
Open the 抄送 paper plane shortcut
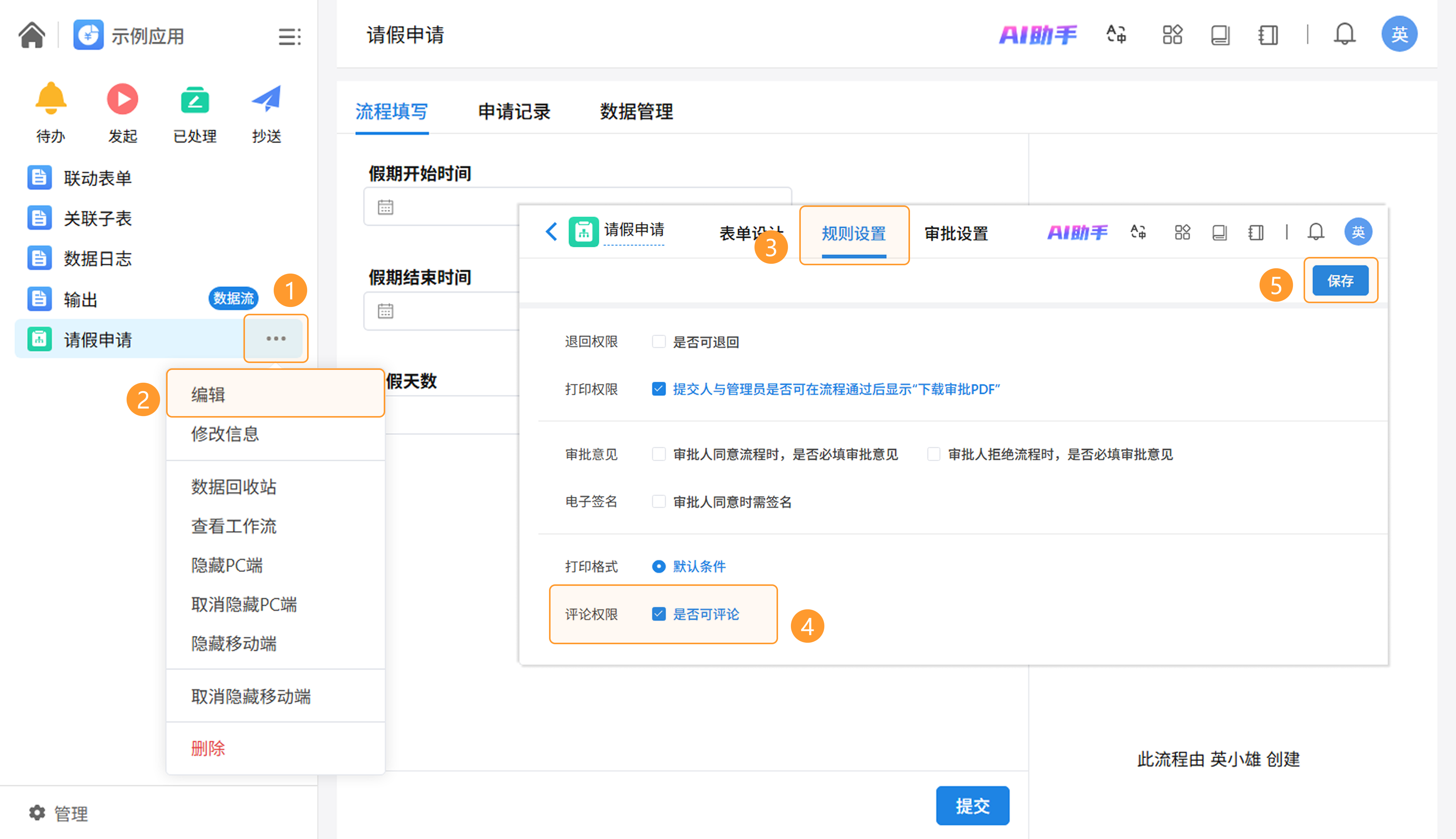(x=266, y=99)
